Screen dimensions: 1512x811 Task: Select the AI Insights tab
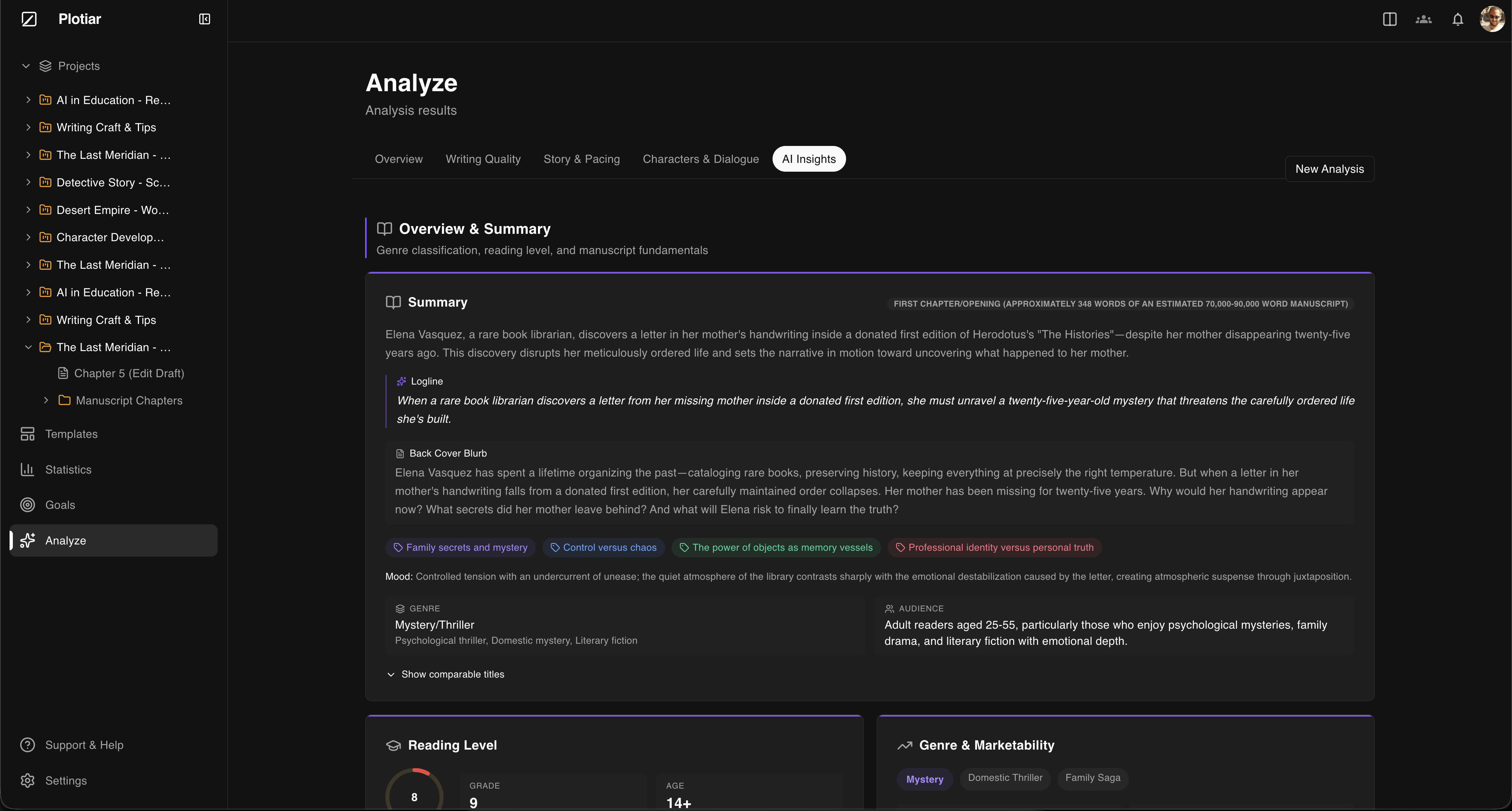[809, 159]
